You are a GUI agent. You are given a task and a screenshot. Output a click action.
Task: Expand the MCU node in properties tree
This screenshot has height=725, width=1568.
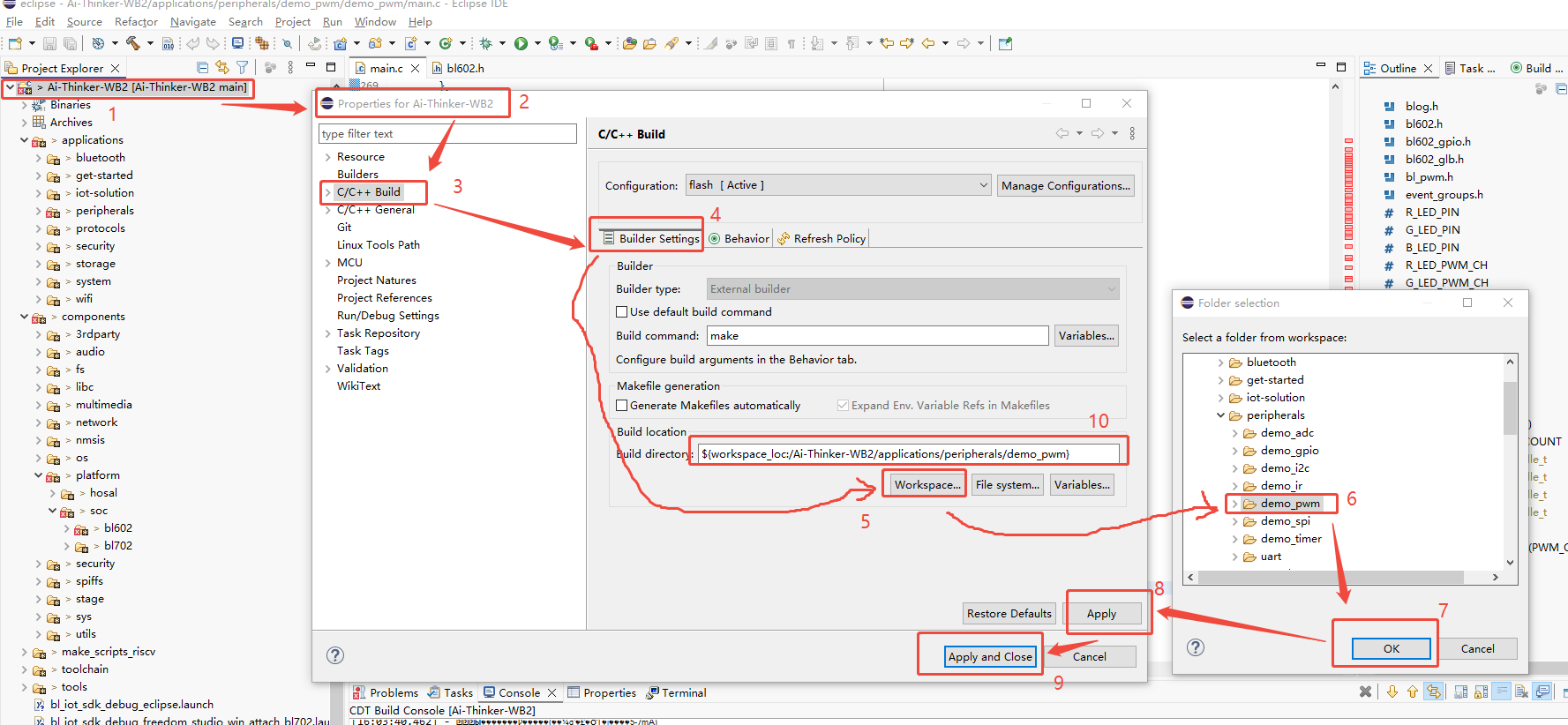coord(327,263)
